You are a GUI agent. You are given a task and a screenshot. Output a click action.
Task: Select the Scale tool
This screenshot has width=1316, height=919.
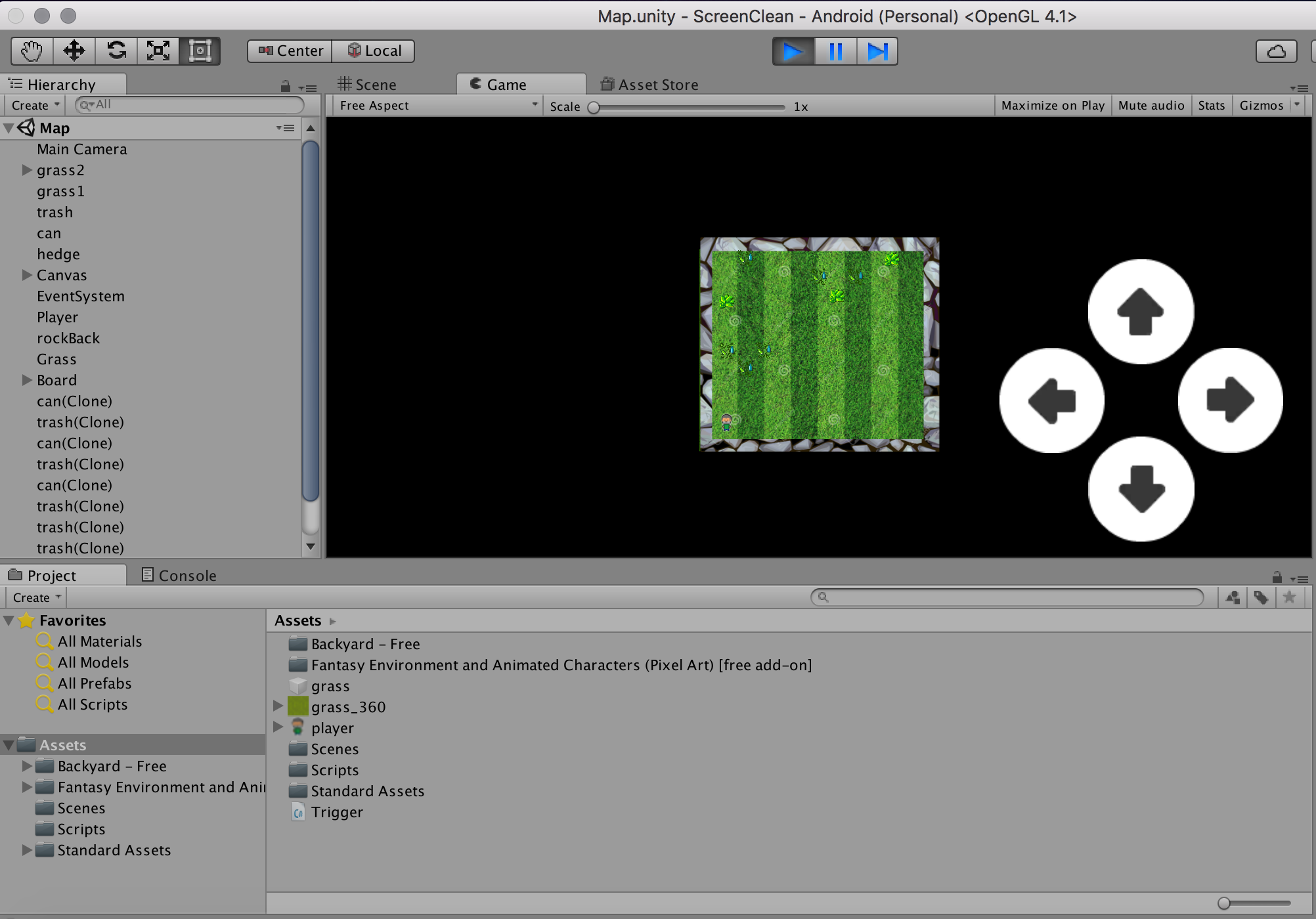point(158,51)
